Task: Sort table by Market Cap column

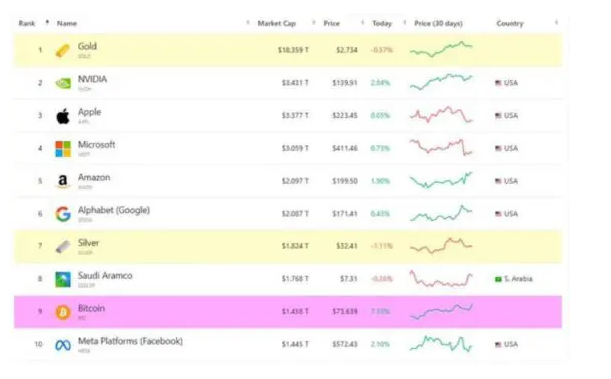Action: 277,23
